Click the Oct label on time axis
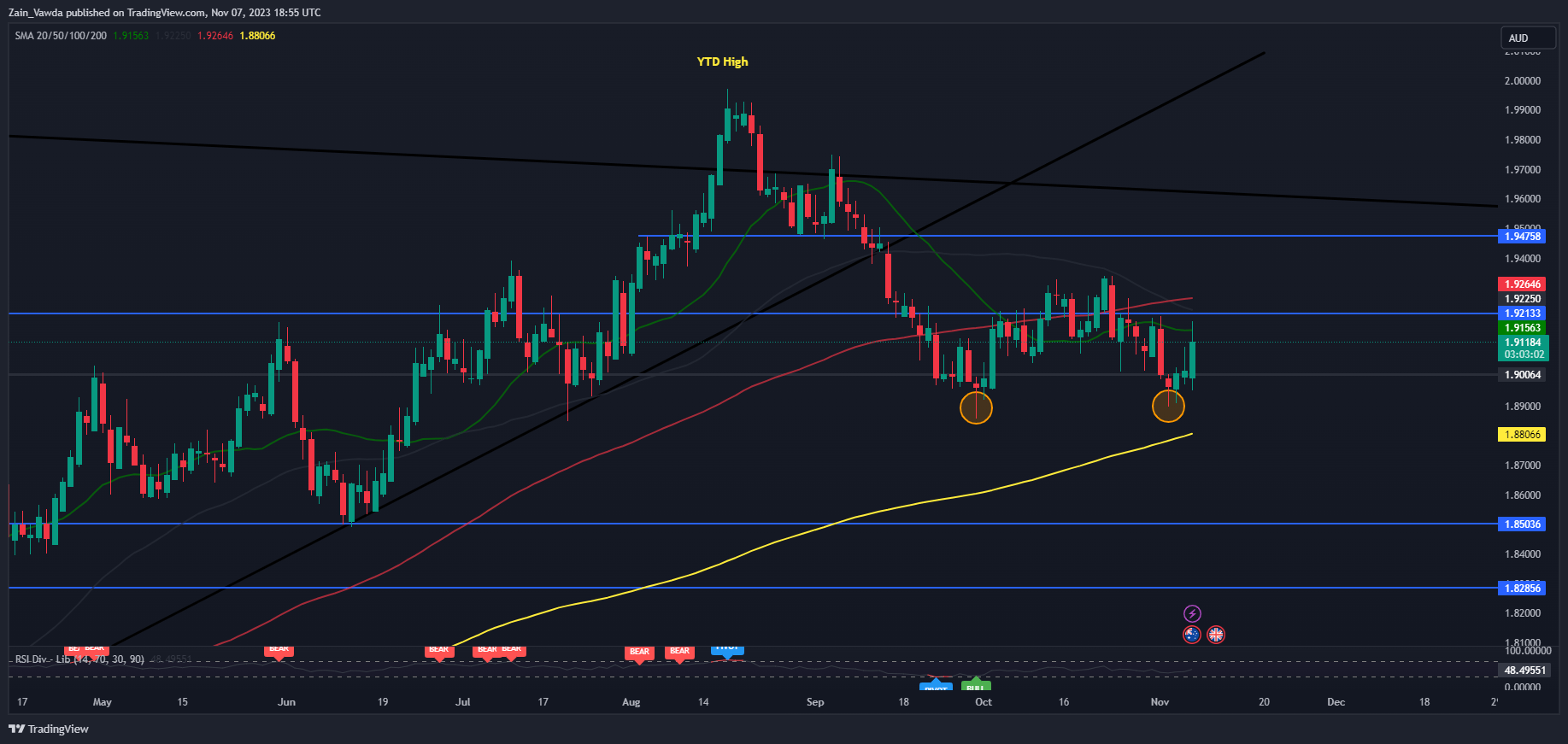 tap(984, 702)
